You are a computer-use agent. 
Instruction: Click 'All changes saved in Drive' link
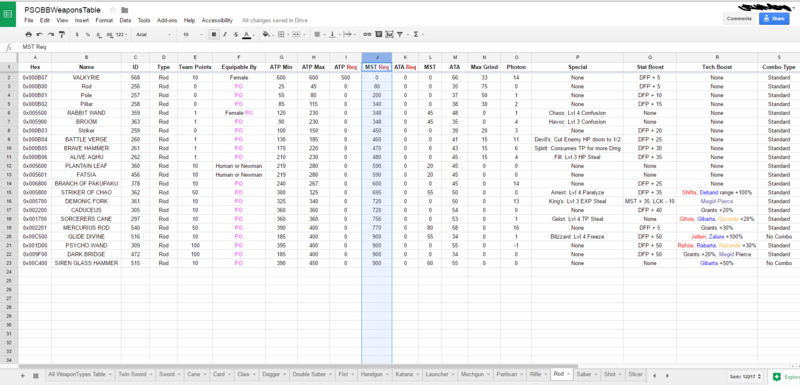tap(274, 20)
